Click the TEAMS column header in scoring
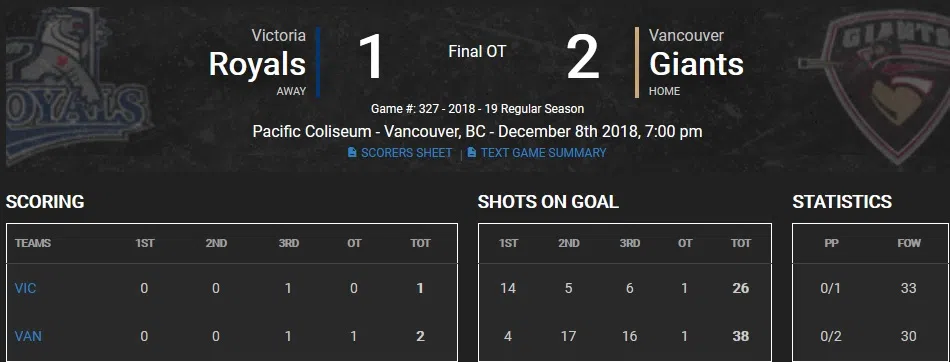Screen dimensions: 950x362 click(x=33, y=243)
